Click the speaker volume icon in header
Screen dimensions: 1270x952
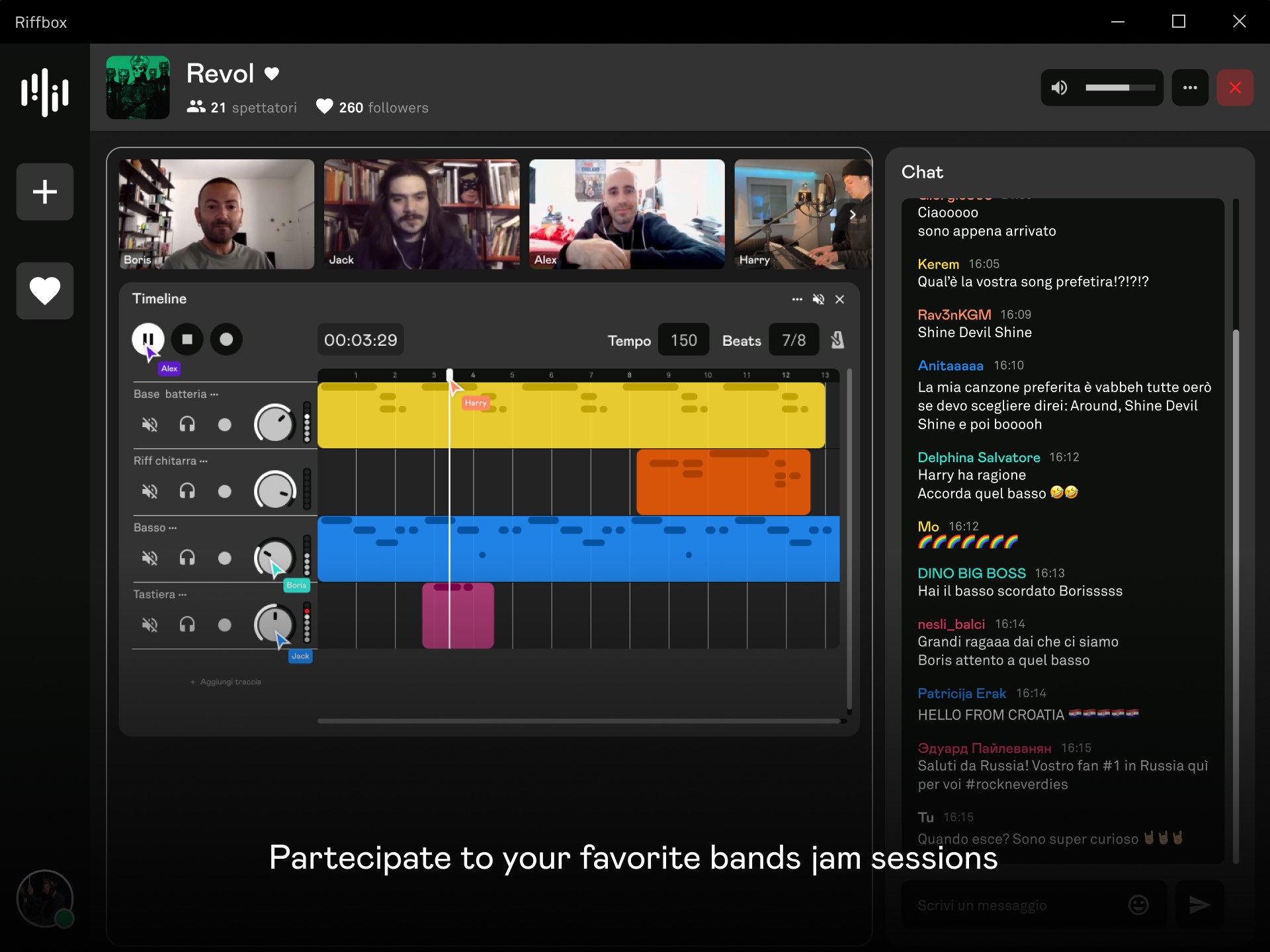[x=1060, y=87]
